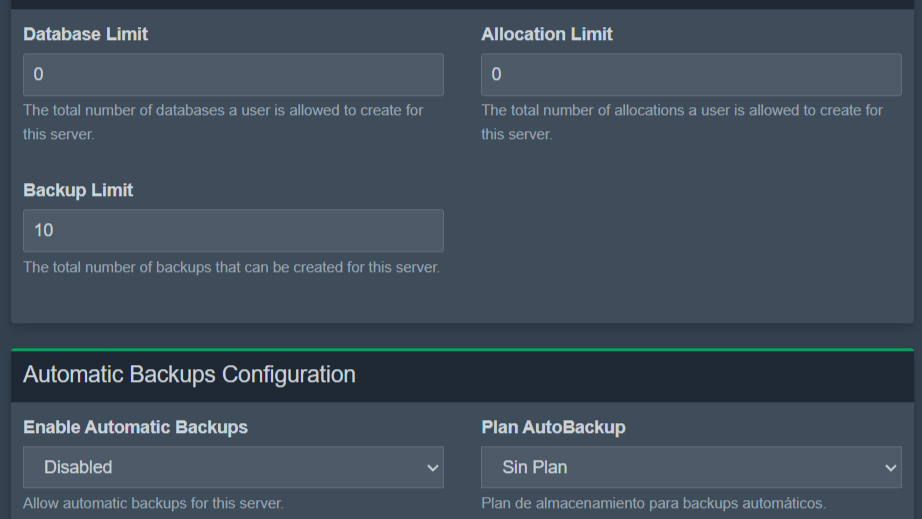This screenshot has height=519, width=922.
Task: Click the Enable Automatic Backups label
Action: point(135,427)
